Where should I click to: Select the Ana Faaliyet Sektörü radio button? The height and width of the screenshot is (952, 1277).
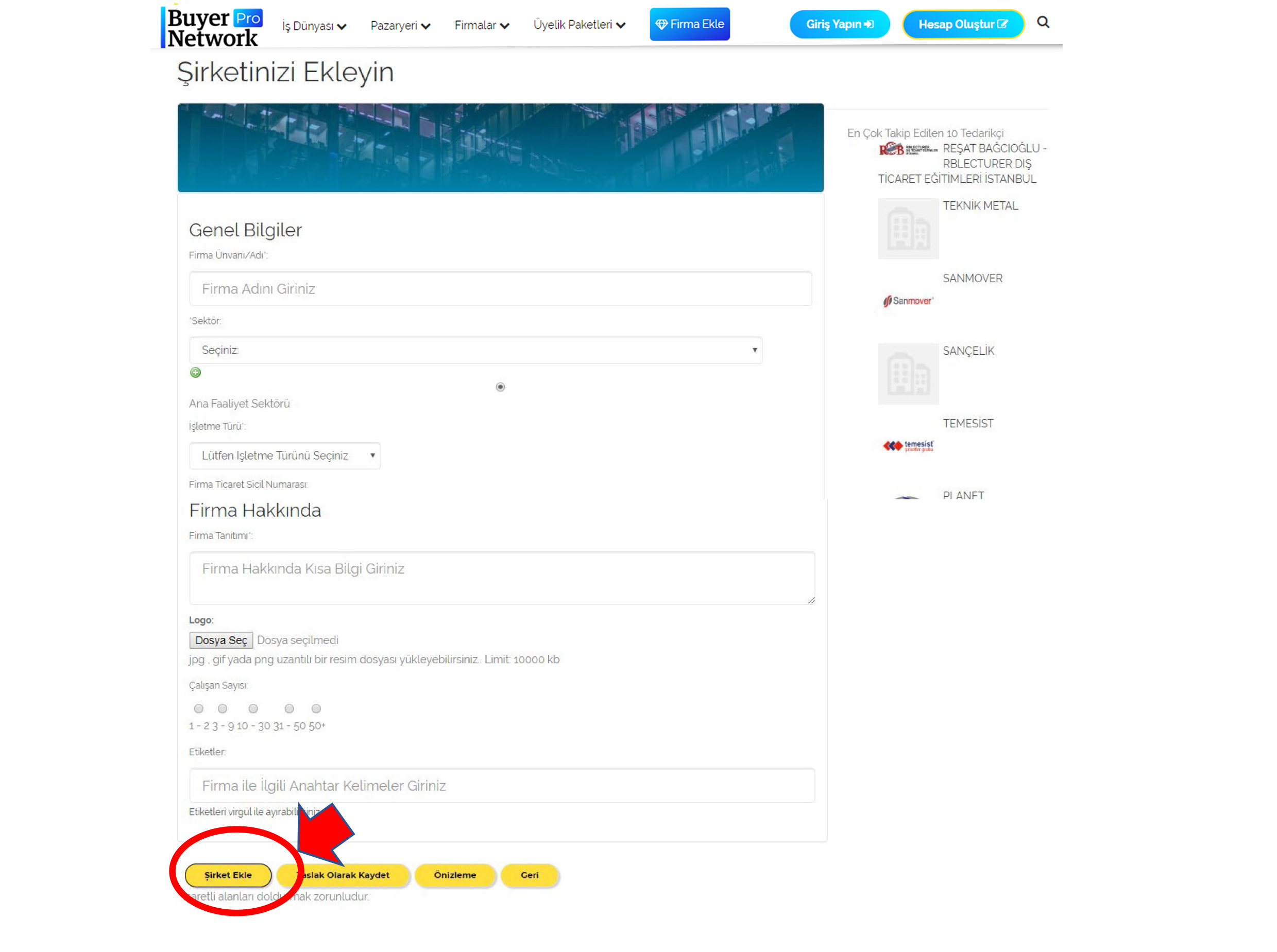(498, 387)
